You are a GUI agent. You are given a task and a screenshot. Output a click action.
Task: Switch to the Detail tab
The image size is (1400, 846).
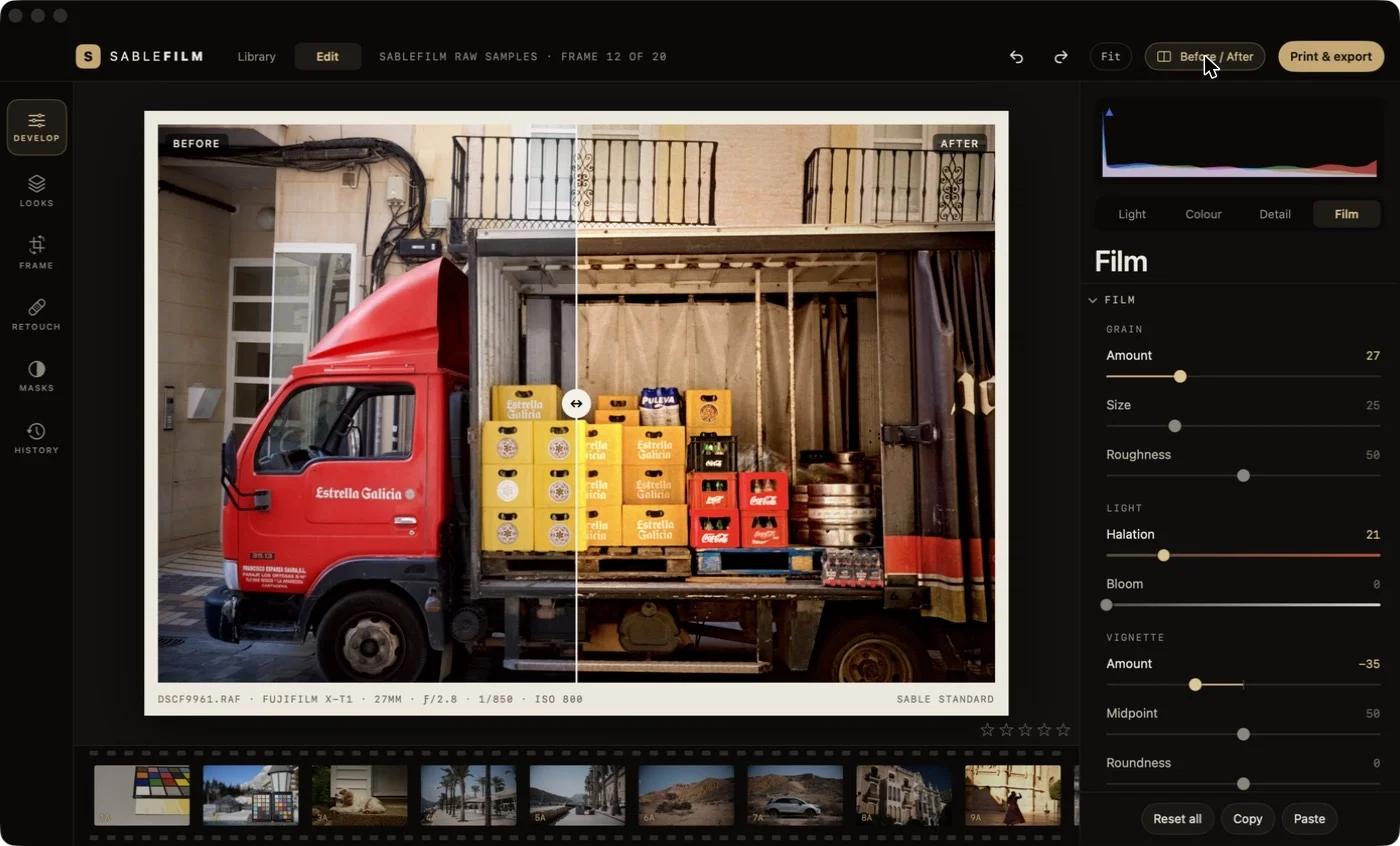click(x=1275, y=214)
